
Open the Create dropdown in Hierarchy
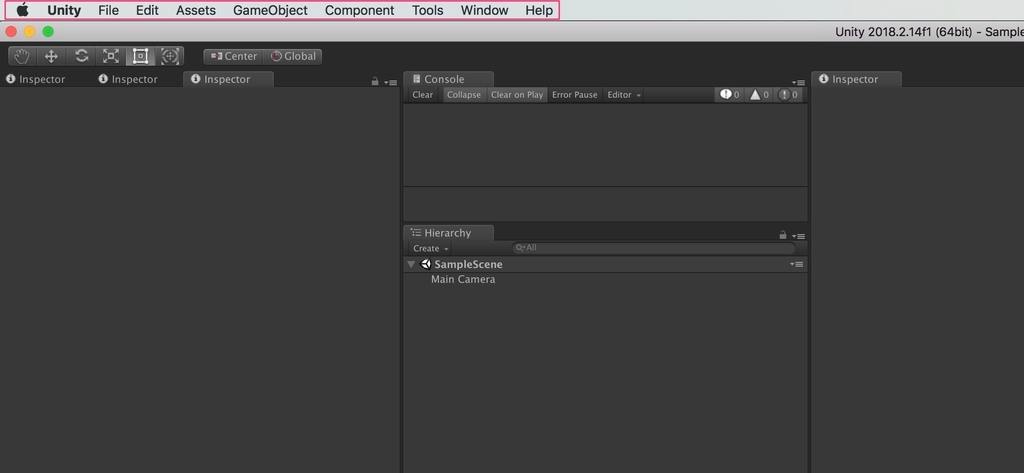(431, 248)
